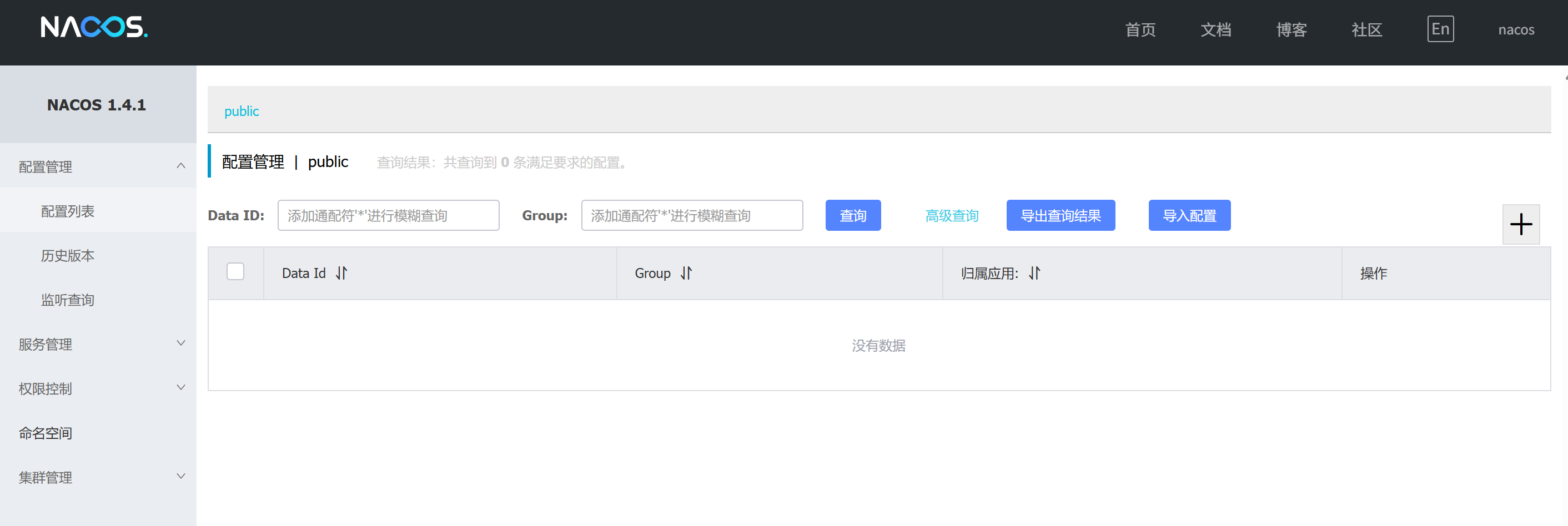Open 社区 in the top navigation
Viewport: 1568px width, 526px height.
(1366, 29)
